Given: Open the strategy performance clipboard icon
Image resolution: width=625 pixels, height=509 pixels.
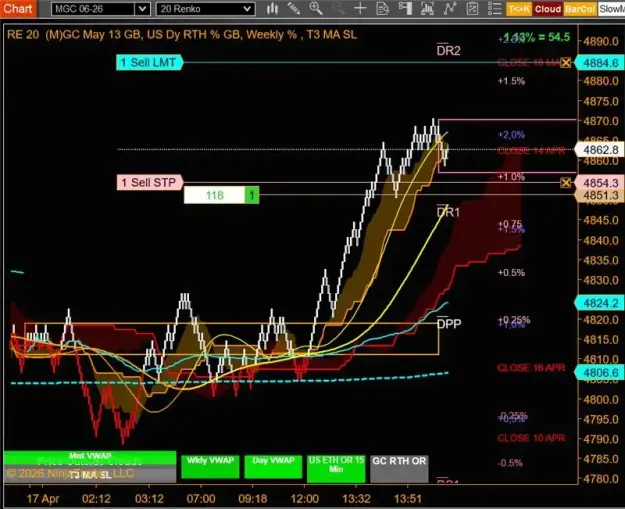Looking at the screenshot, I should pyautogui.click(x=472, y=8).
